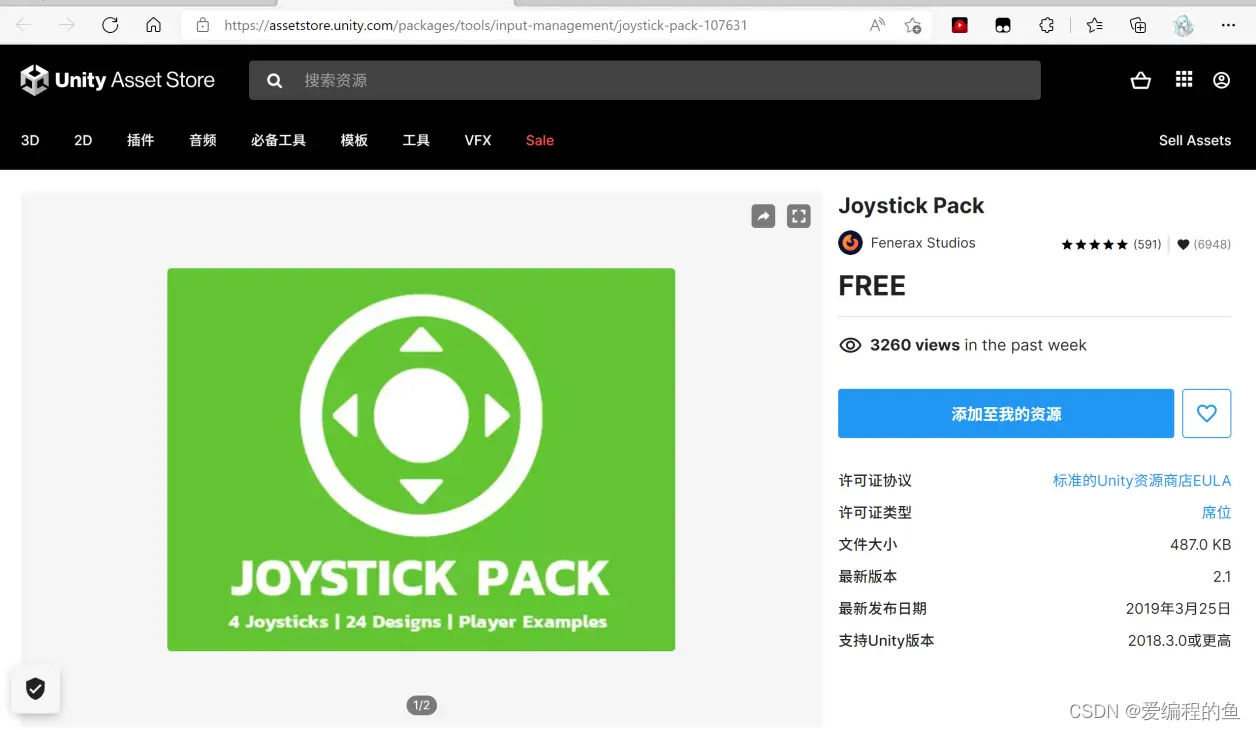
Task: Click the share icon above the product image
Action: 763,216
